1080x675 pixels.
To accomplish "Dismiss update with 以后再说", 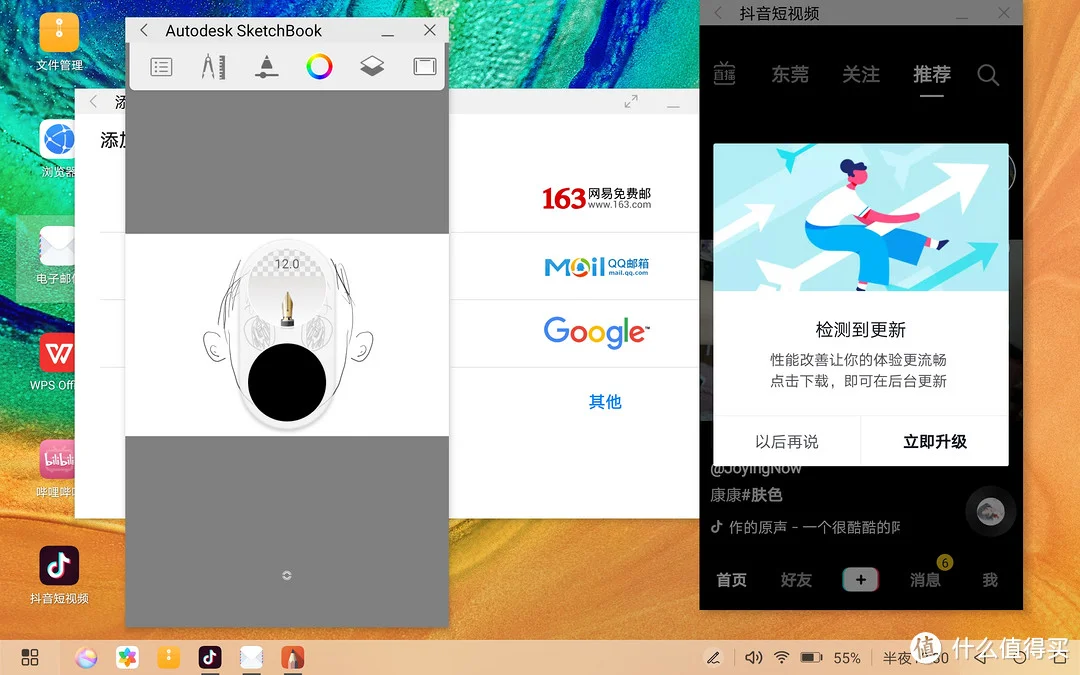I will (787, 442).
